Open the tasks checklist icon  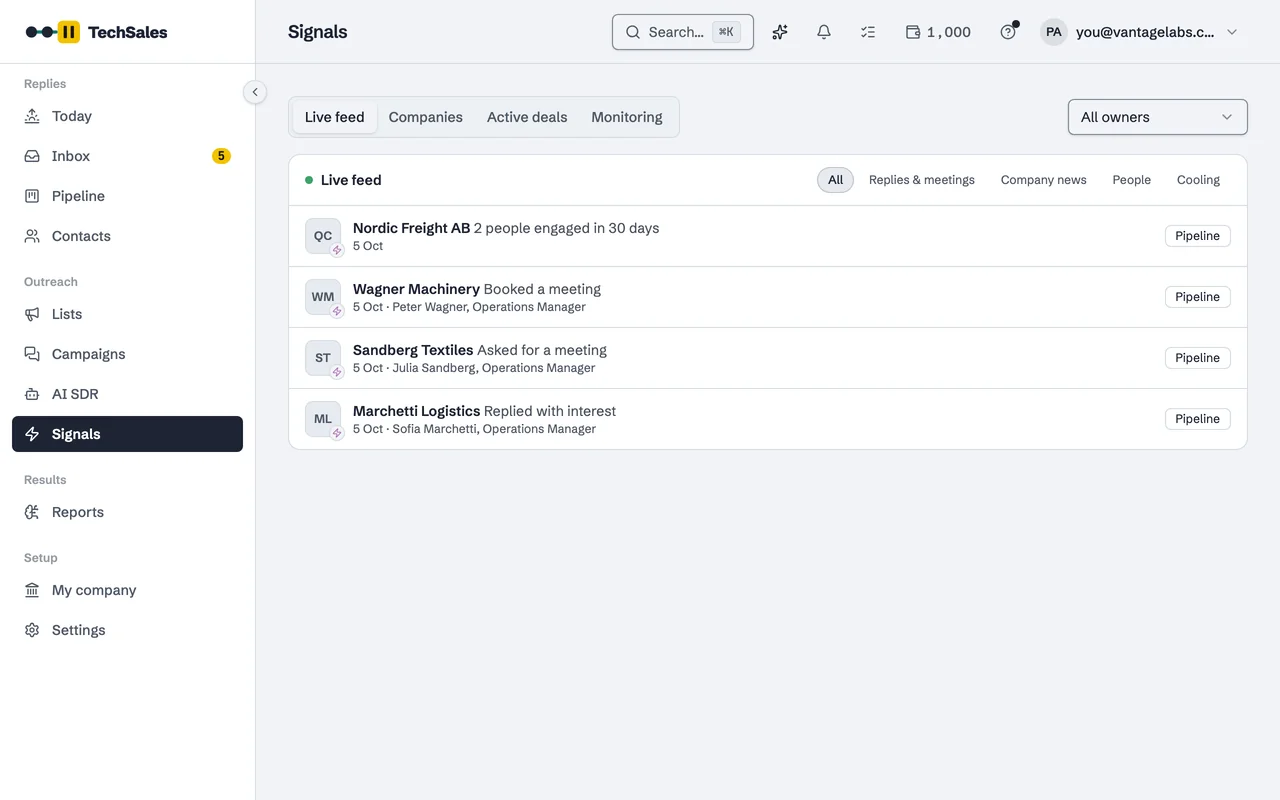click(x=868, y=32)
